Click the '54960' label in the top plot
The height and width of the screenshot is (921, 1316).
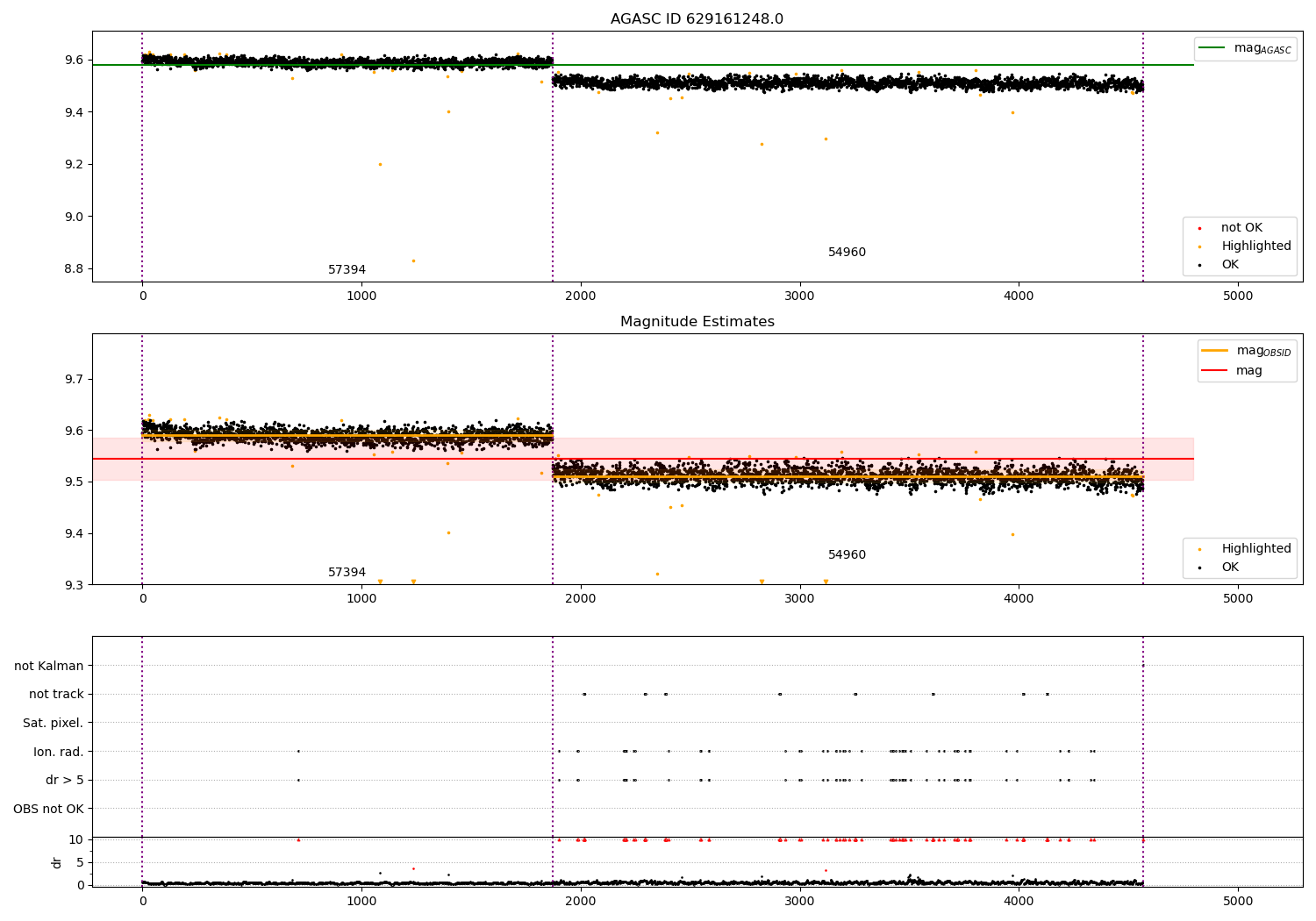tap(847, 252)
